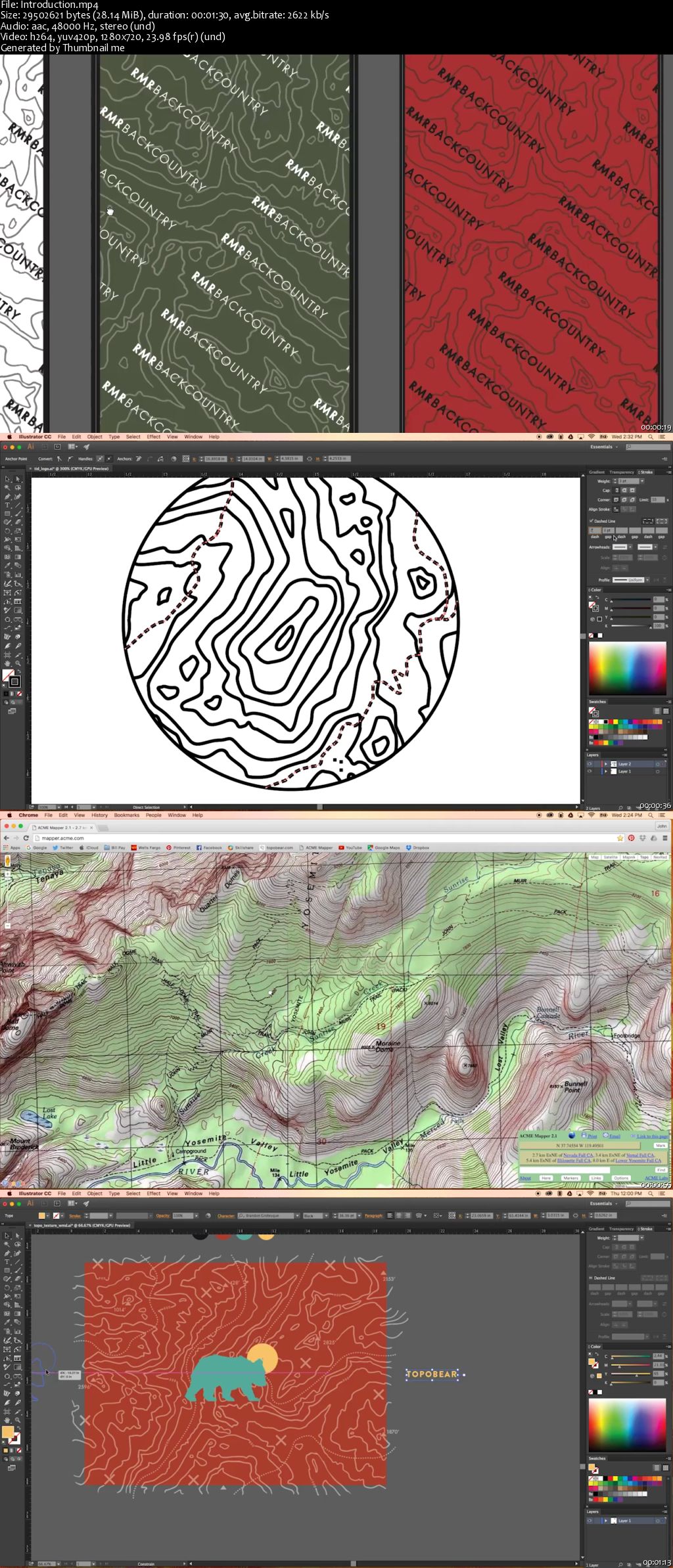
Task: Click align-right paragraph icon in topo_texture control bar
Action: [x=406, y=1215]
